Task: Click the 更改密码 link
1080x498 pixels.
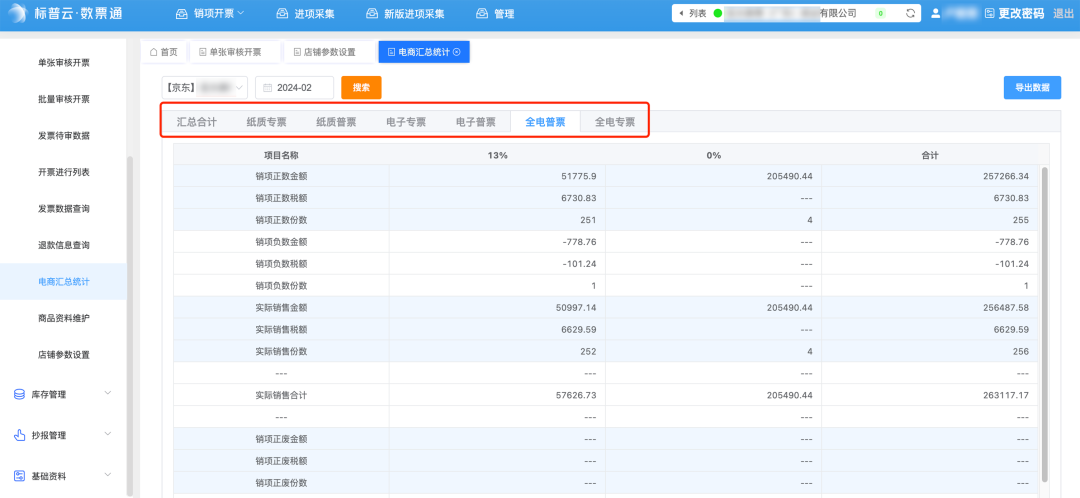Action: tap(1021, 13)
